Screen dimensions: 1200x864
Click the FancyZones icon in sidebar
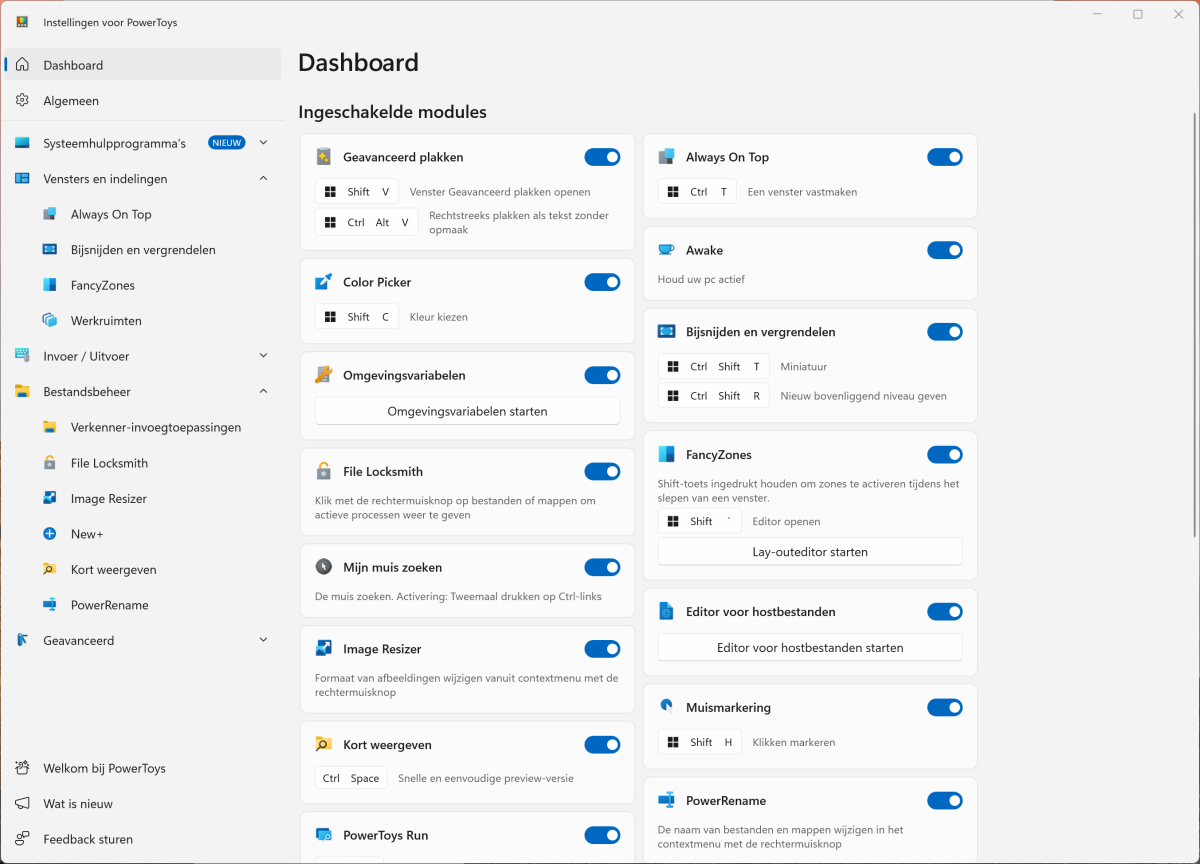50,285
